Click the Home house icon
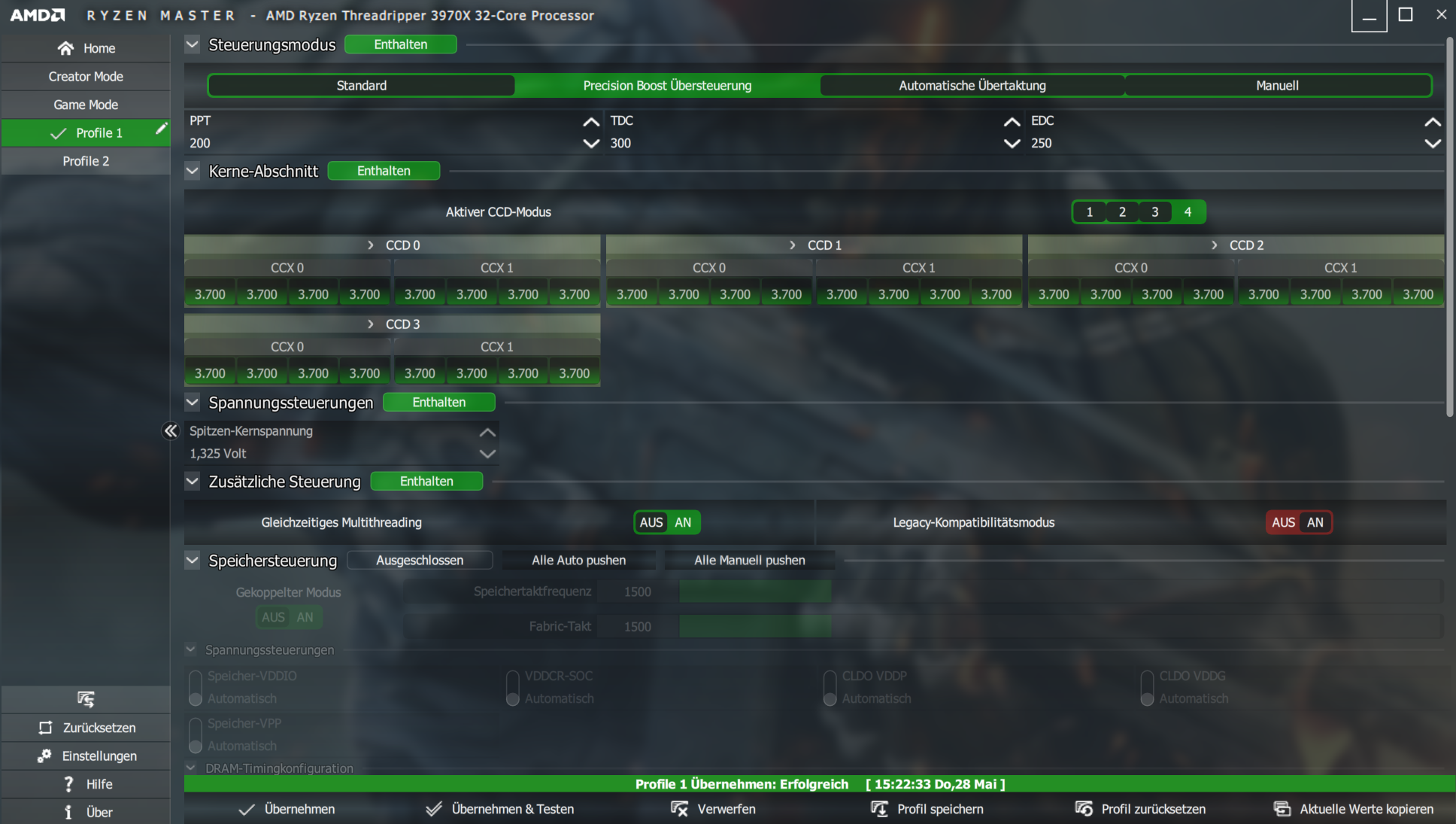 point(66,48)
